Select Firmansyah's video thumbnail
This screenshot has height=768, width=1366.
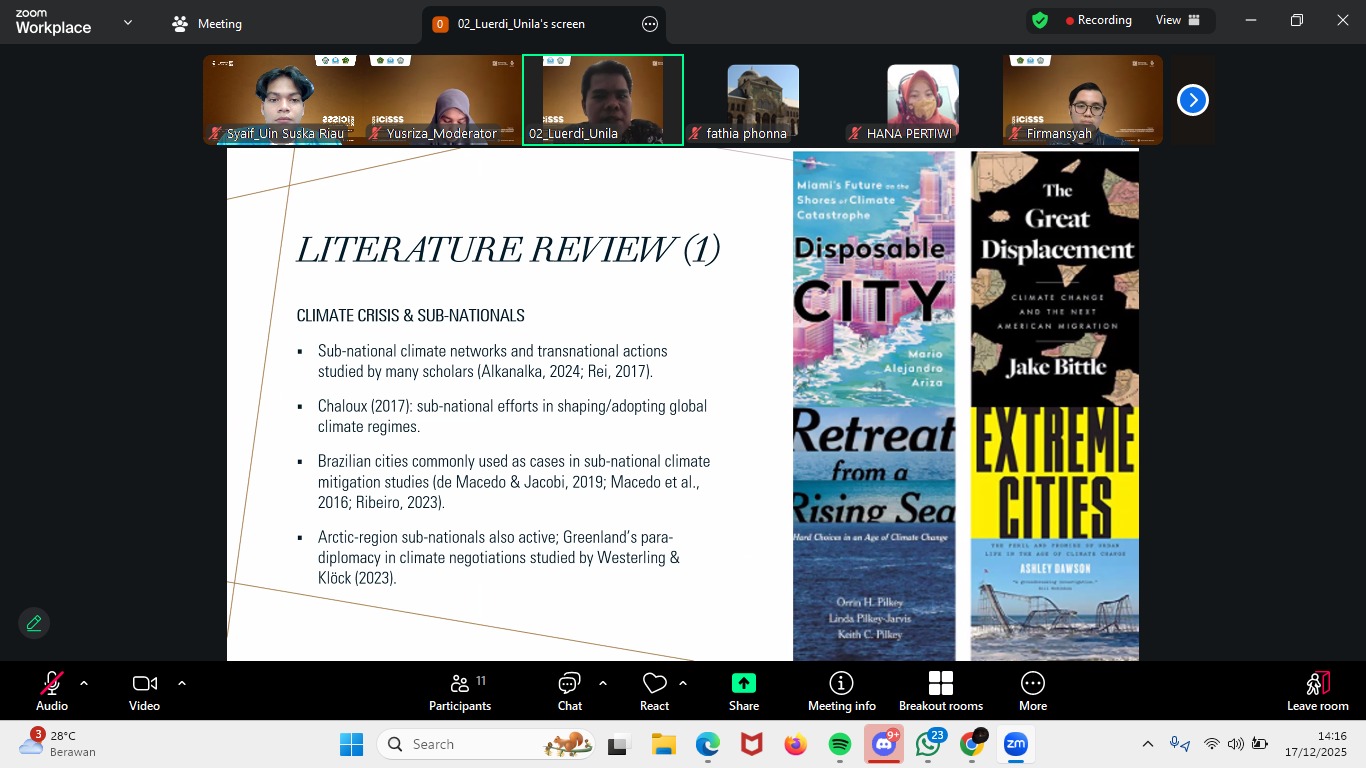pos(1083,100)
